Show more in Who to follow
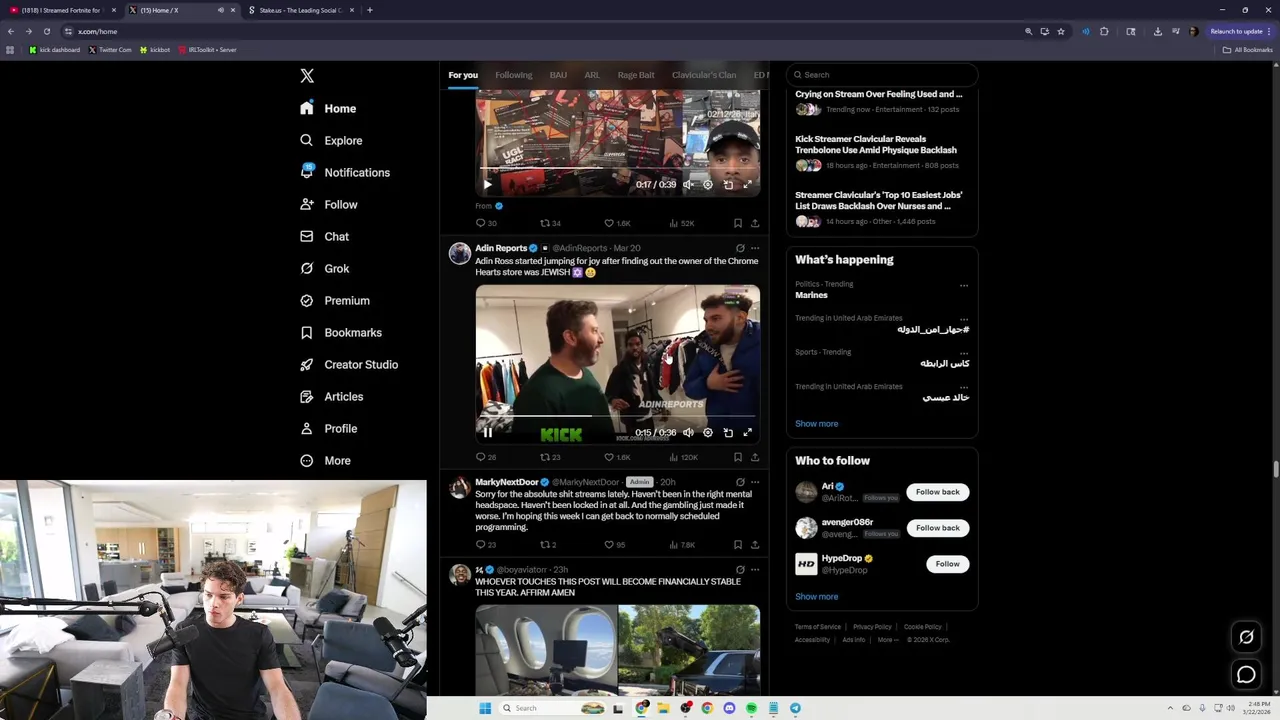Screen dimensions: 1280x720 816,597
